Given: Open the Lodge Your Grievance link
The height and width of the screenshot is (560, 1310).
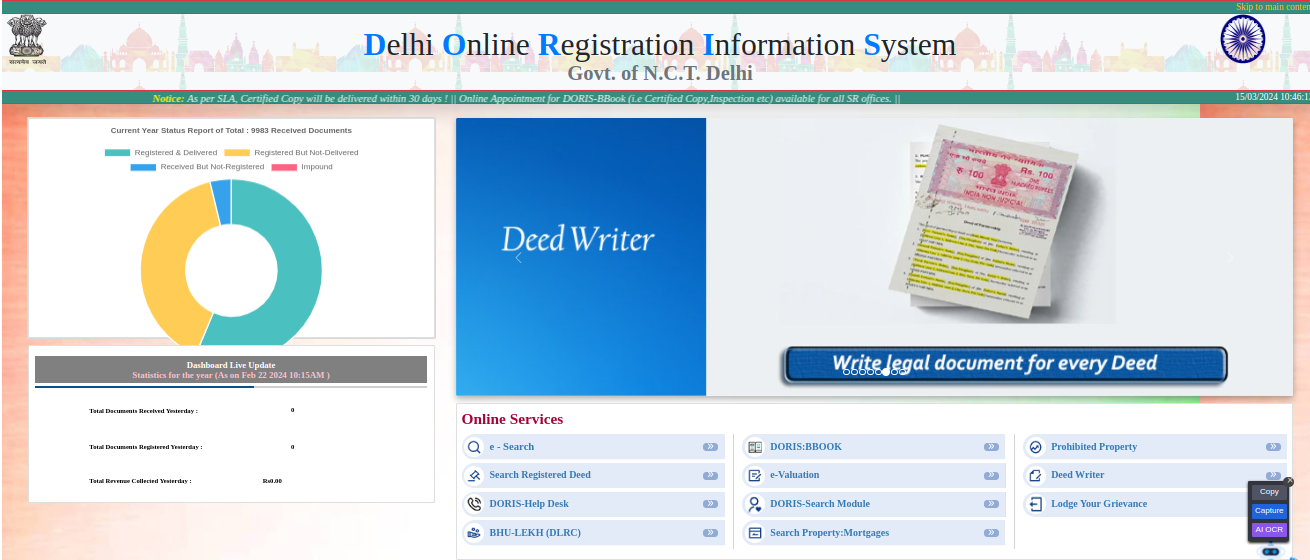Looking at the screenshot, I should pos(1099,504).
